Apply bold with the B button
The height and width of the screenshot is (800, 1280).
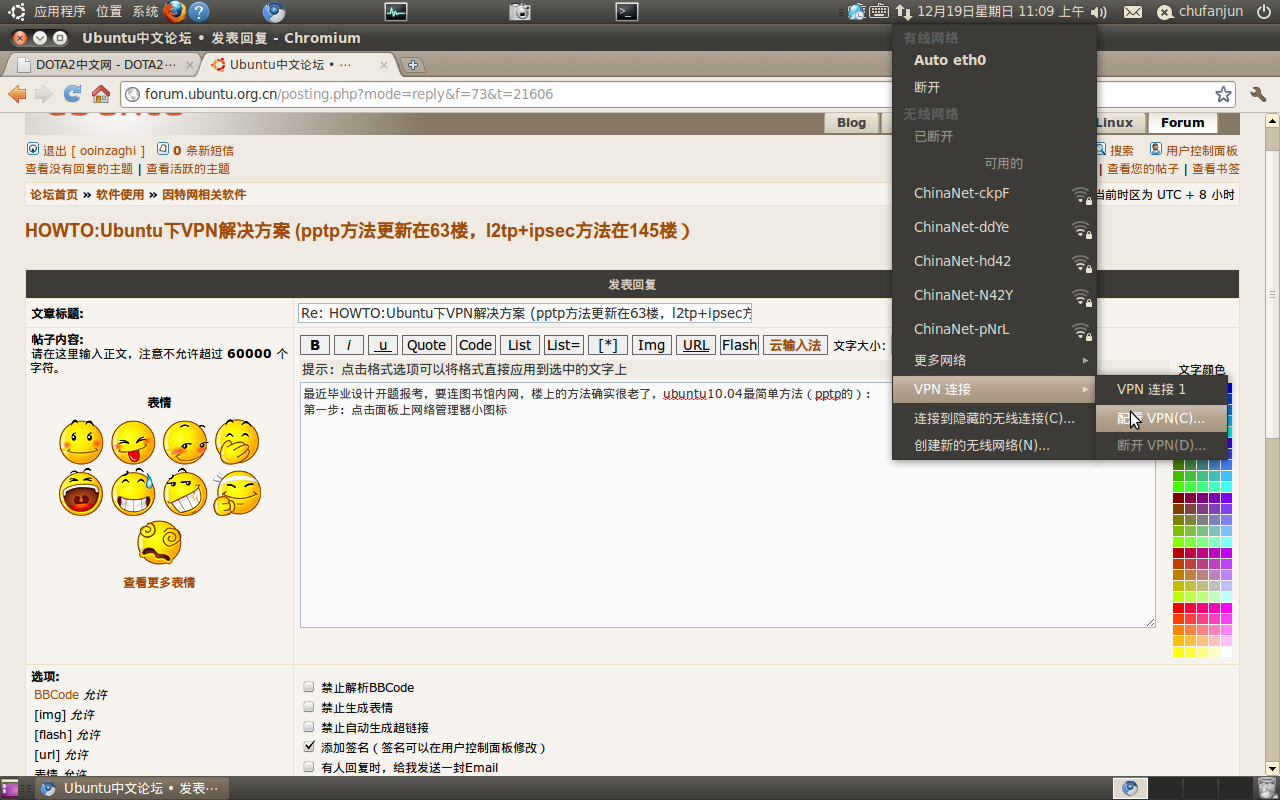pos(315,345)
